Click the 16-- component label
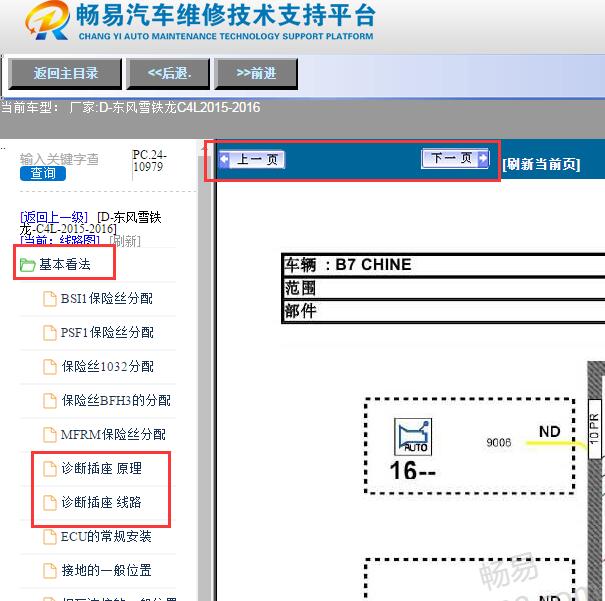Screen dimensions: 605x601 tap(412, 471)
